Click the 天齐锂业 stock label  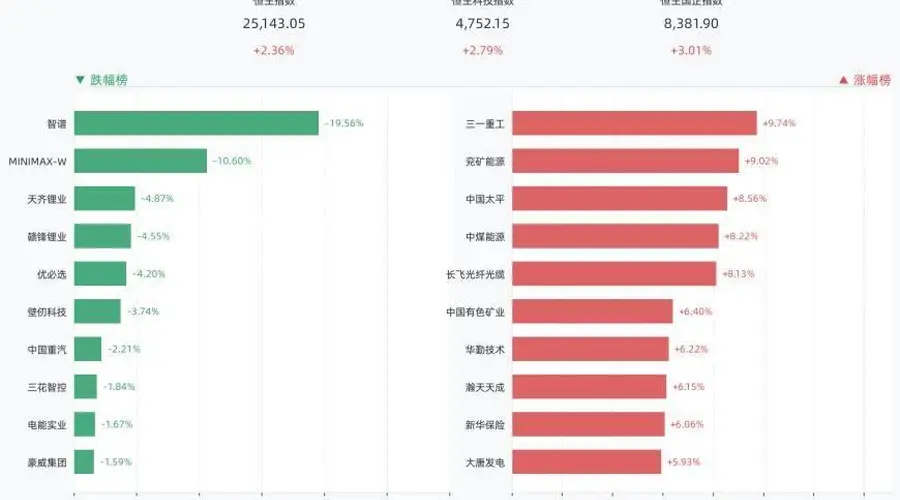(x=47, y=199)
